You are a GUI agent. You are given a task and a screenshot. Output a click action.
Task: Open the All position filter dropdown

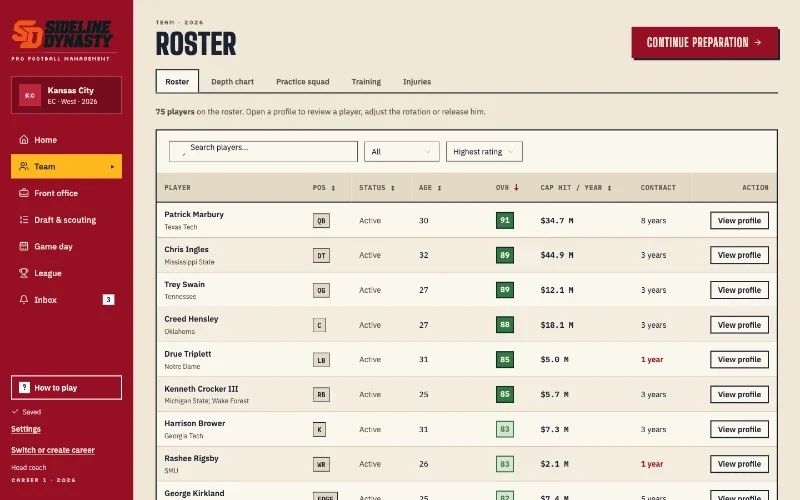[402, 152]
